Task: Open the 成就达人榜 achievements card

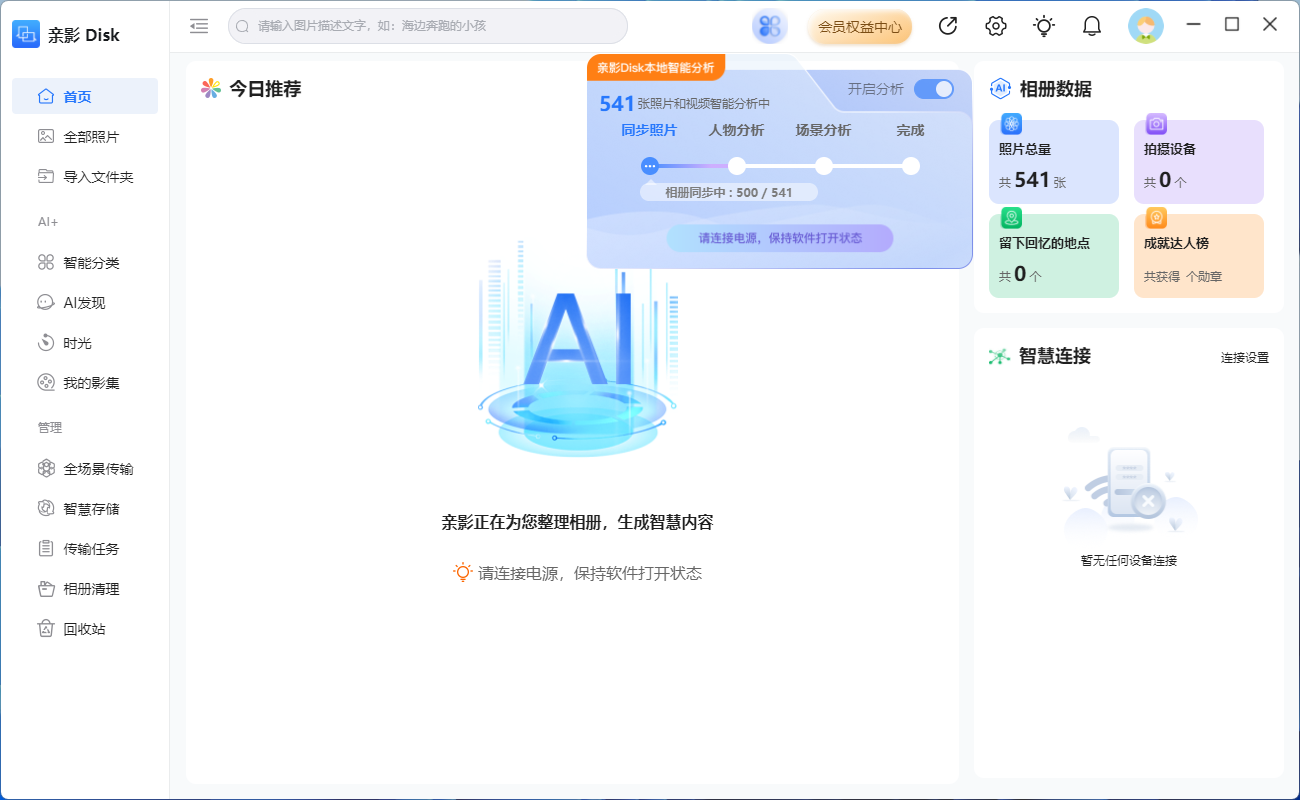Action: coord(1198,256)
